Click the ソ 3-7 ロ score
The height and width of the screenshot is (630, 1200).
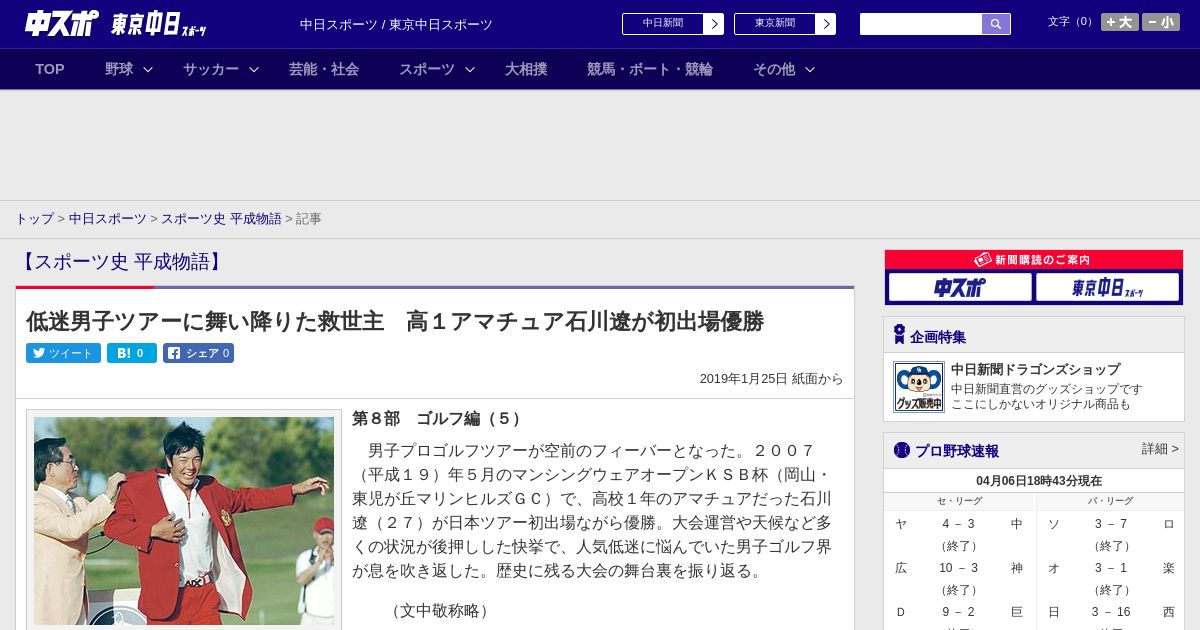coord(1111,524)
